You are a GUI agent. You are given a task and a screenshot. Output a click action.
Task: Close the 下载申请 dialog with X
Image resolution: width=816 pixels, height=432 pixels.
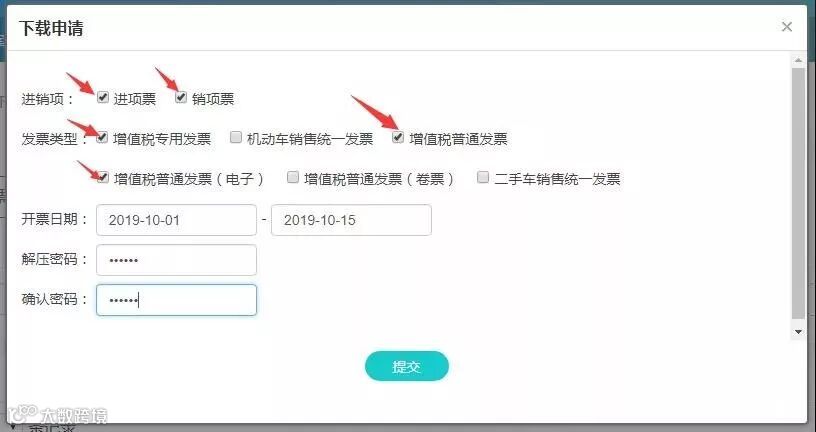[x=787, y=27]
